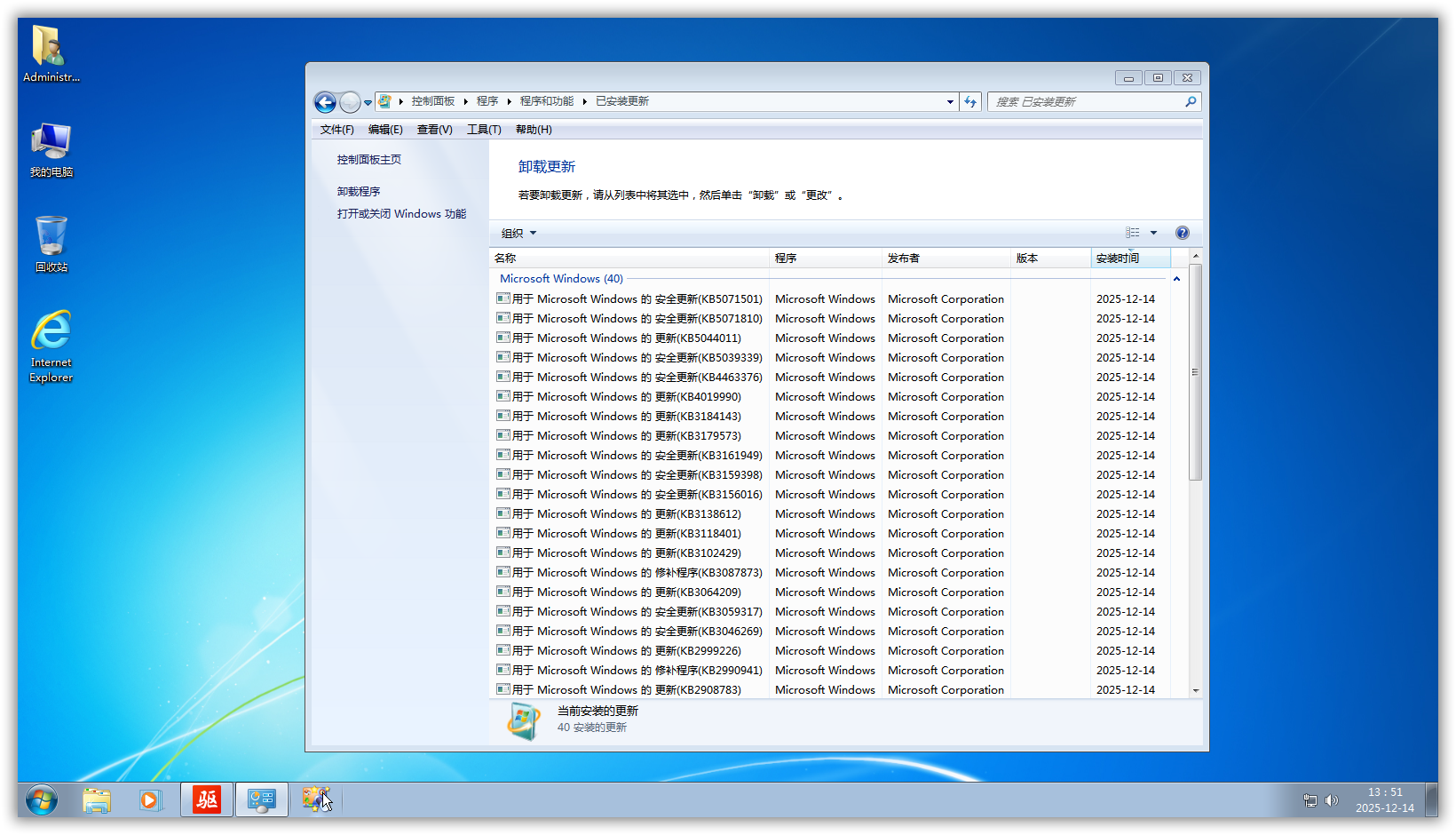The height and width of the screenshot is (835, 1456).
Task: Open the view options dropdown arrow
Action: coord(1154,233)
